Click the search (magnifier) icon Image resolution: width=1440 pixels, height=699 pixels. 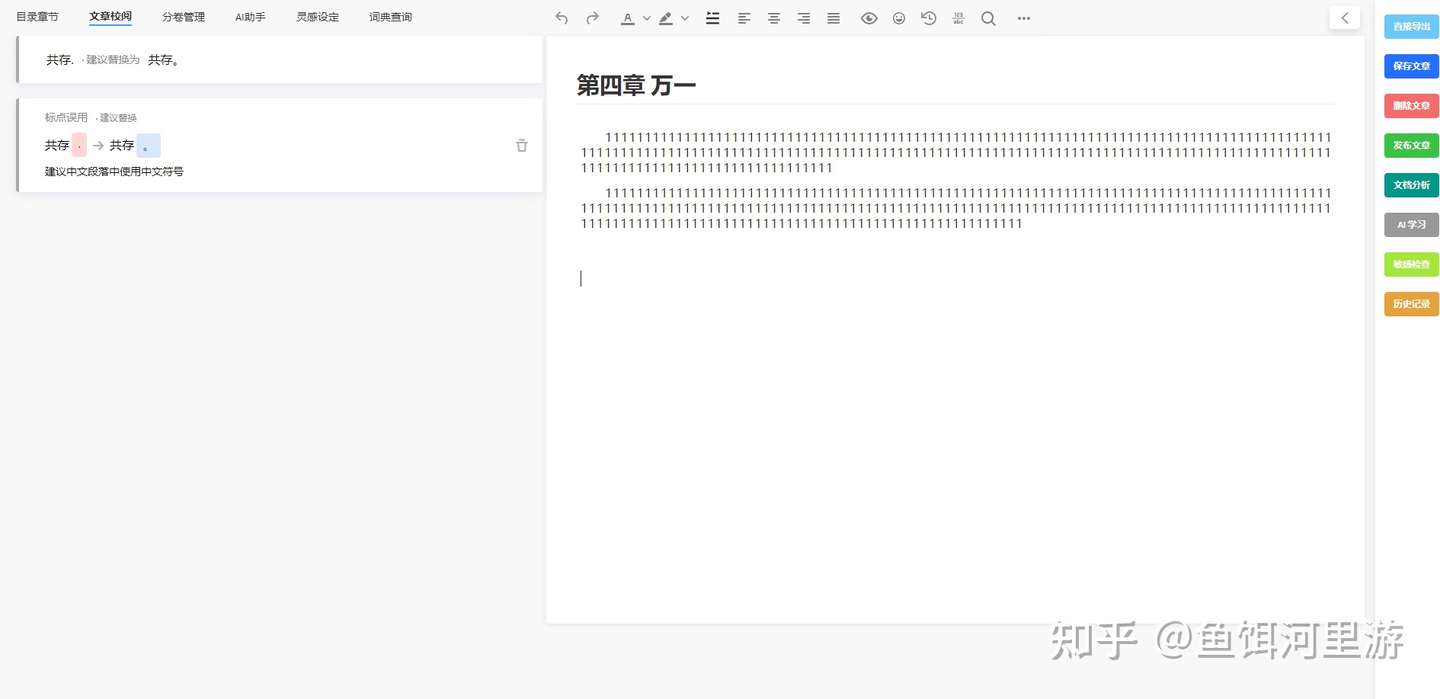[x=988, y=18]
